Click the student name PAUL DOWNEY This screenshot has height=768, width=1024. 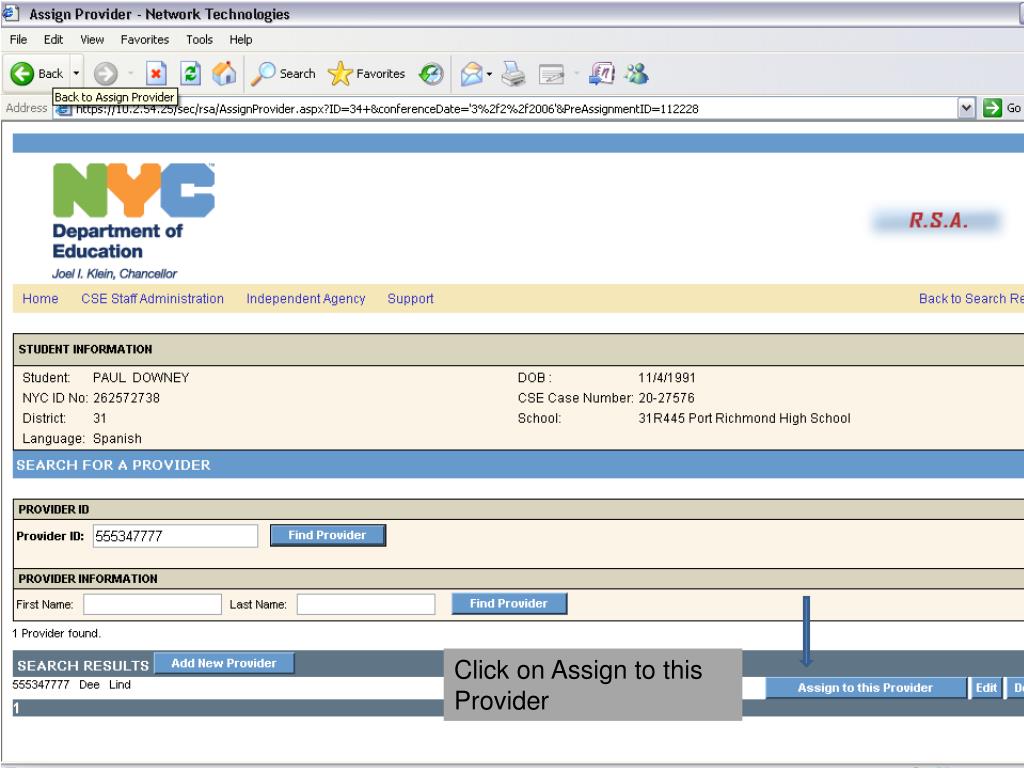pos(141,377)
